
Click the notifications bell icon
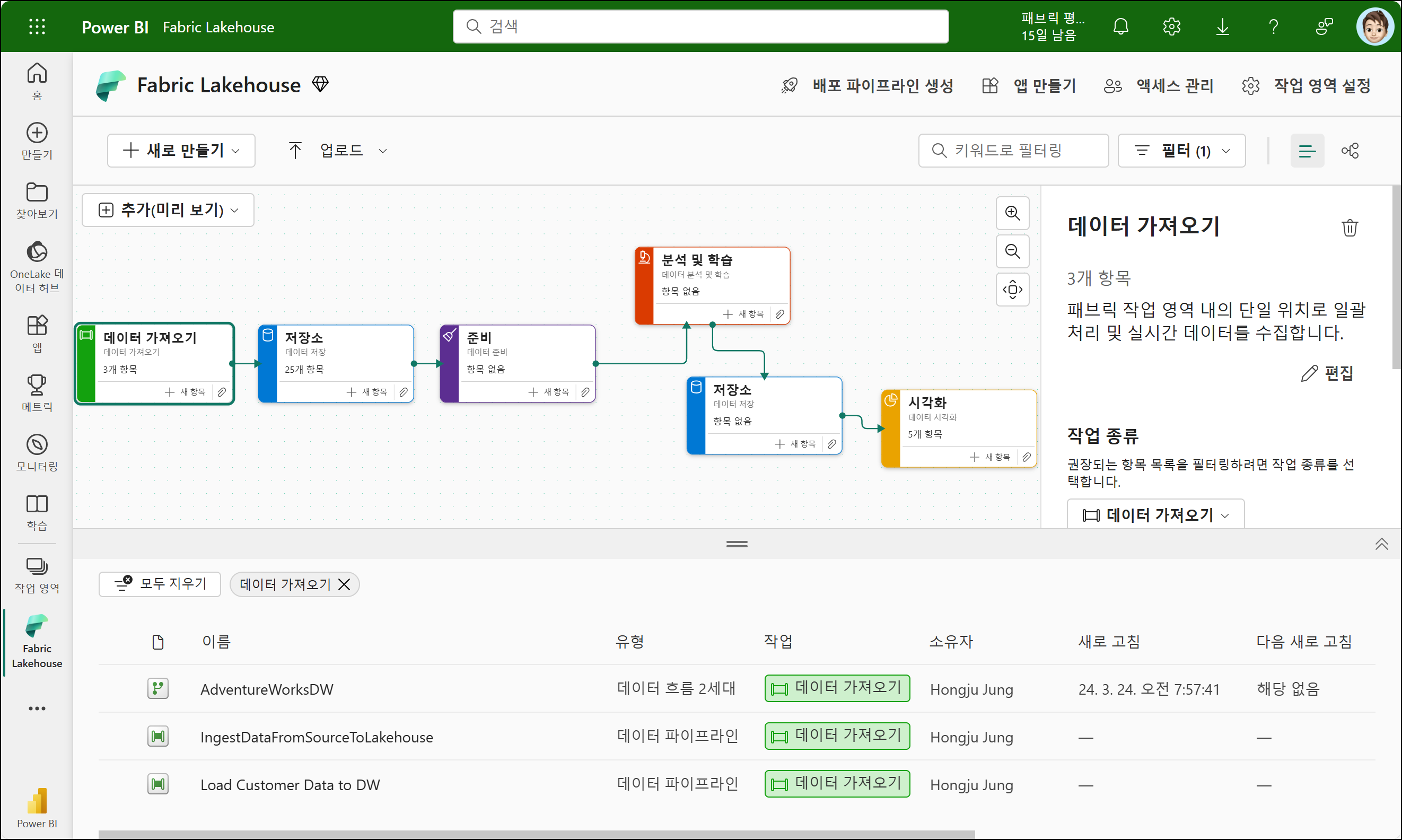click(1120, 27)
